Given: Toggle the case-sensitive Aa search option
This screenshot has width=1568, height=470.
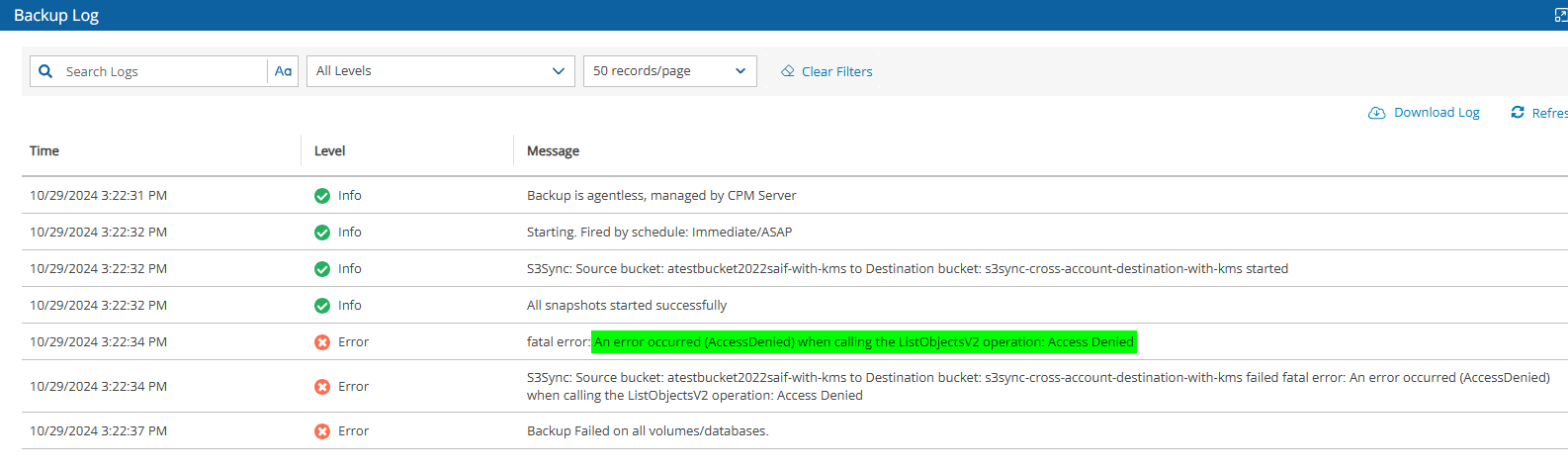Looking at the screenshot, I should point(284,71).
